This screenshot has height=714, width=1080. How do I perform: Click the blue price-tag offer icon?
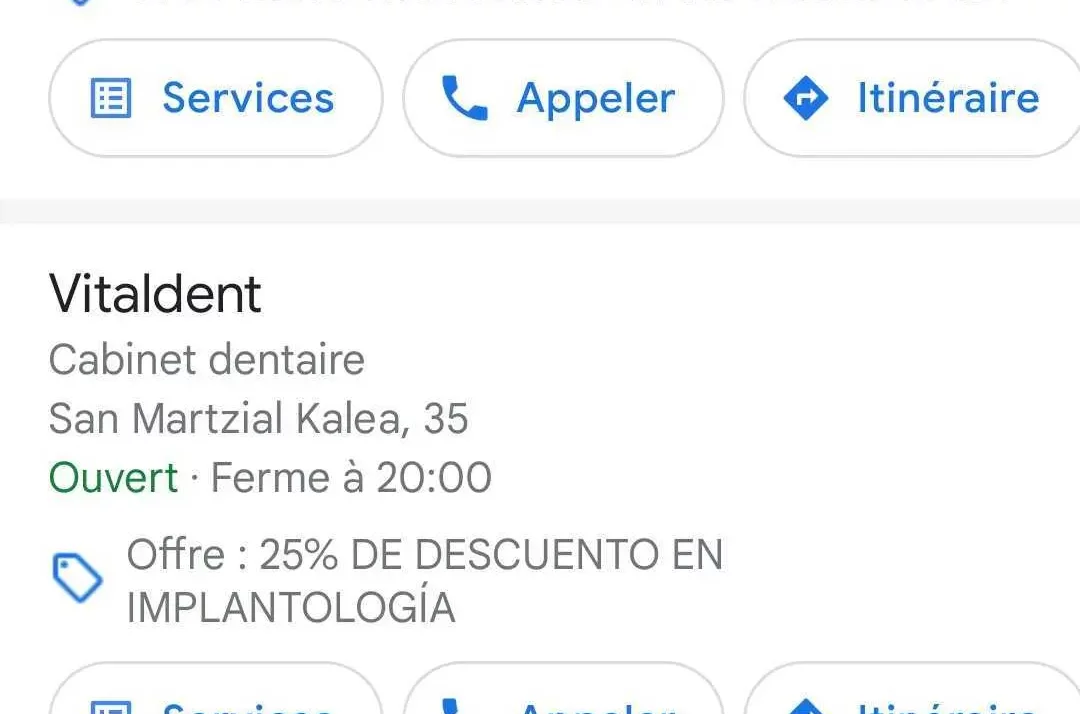pos(78,577)
